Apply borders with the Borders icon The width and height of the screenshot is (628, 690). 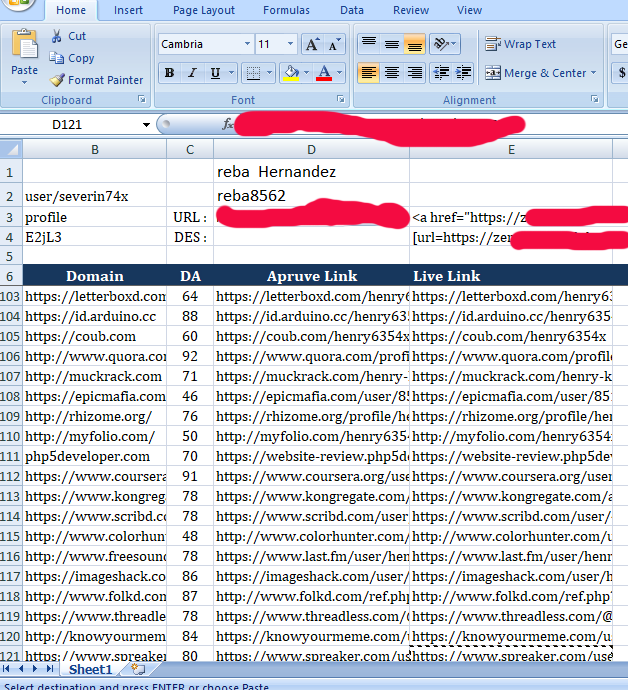point(253,73)
